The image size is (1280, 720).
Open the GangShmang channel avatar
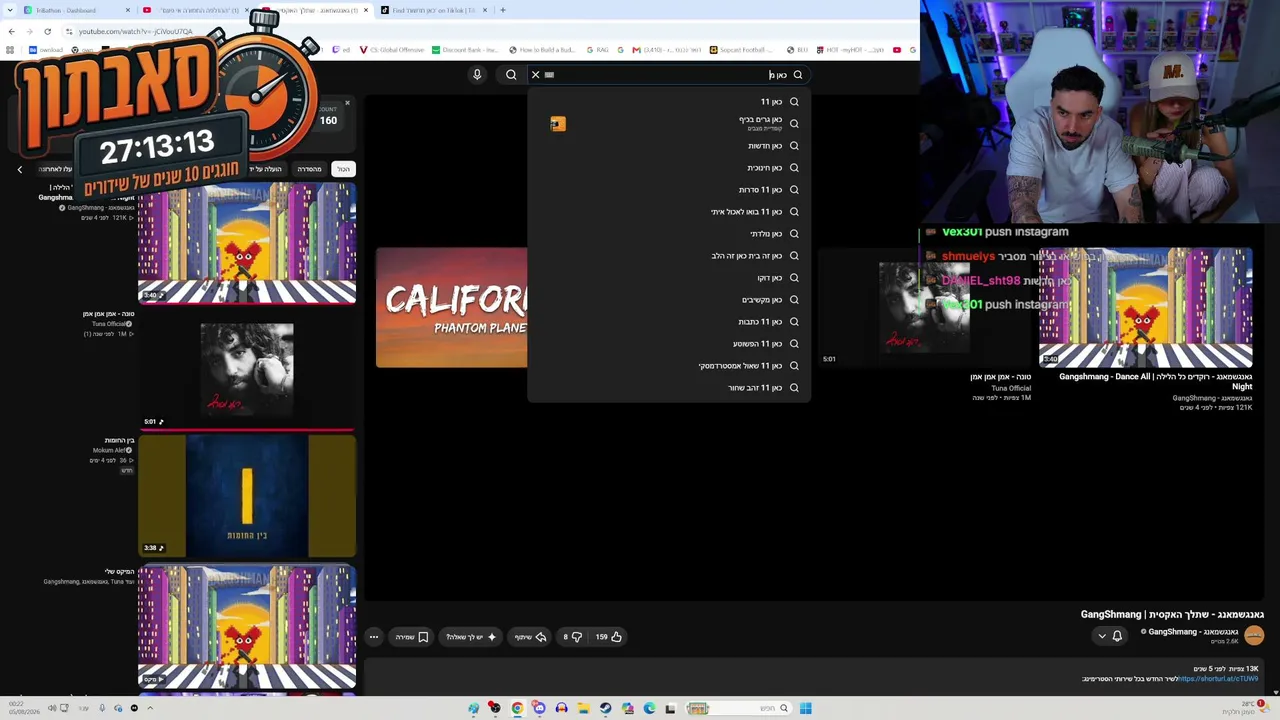1254,635
